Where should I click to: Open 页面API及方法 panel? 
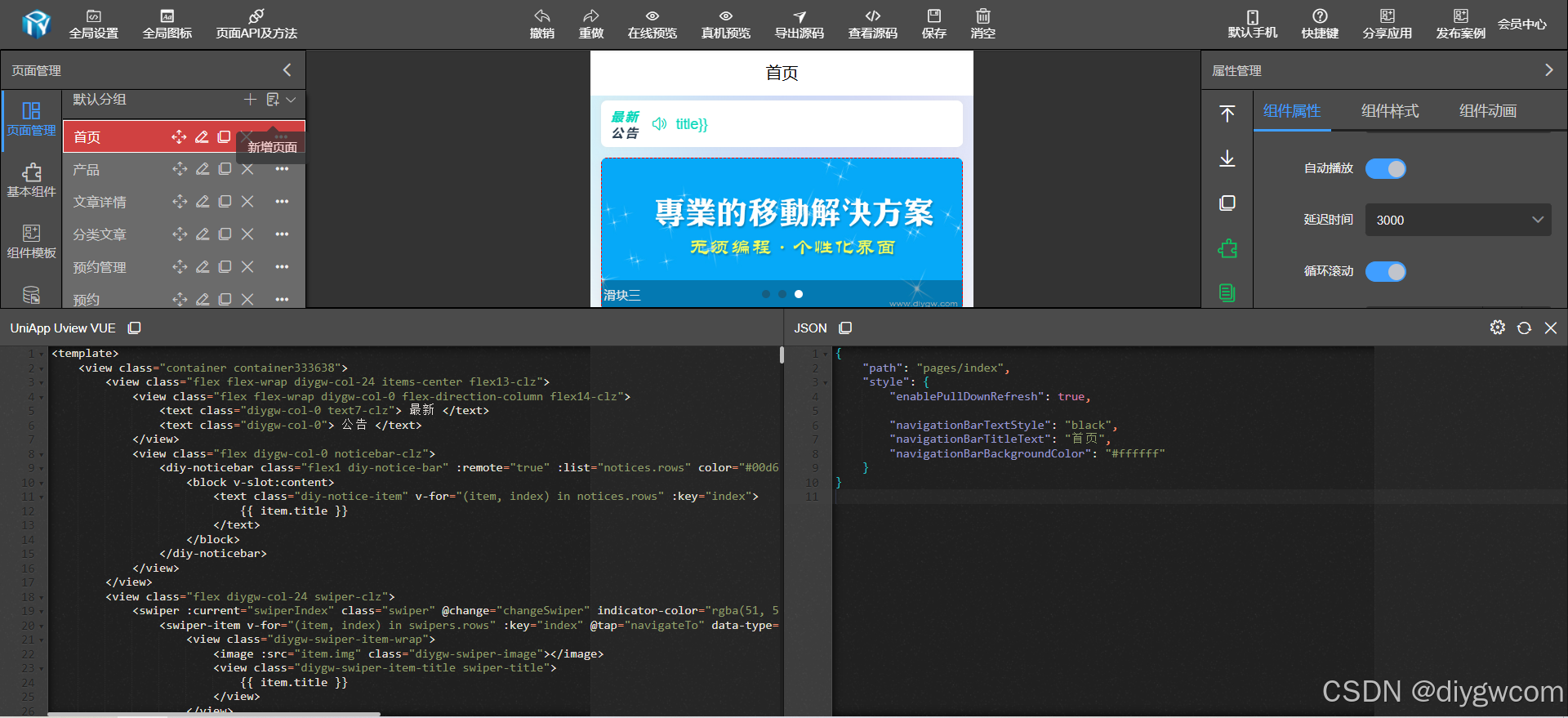point(256,25)
